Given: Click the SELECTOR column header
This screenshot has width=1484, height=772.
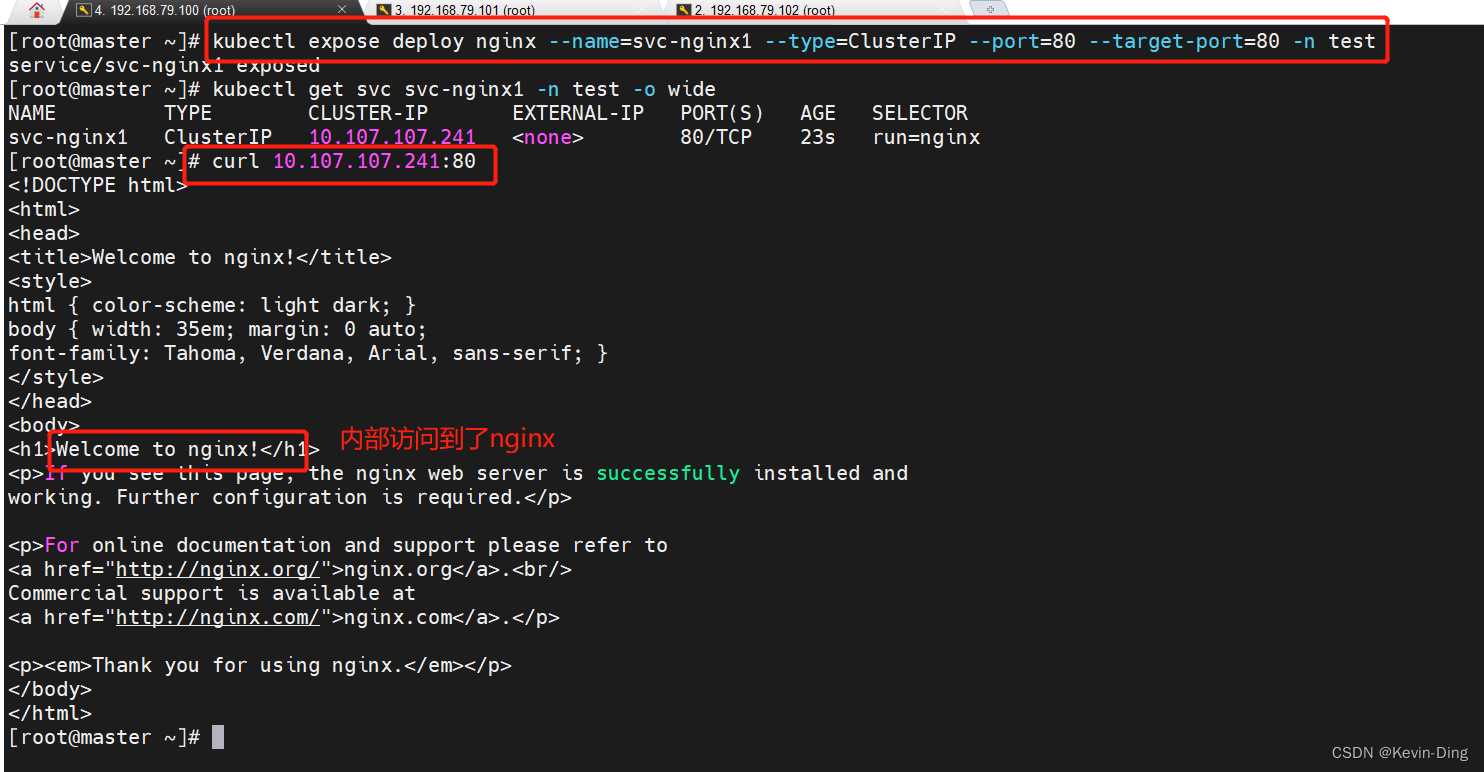Looking at the screenshot, I should 920,113.
